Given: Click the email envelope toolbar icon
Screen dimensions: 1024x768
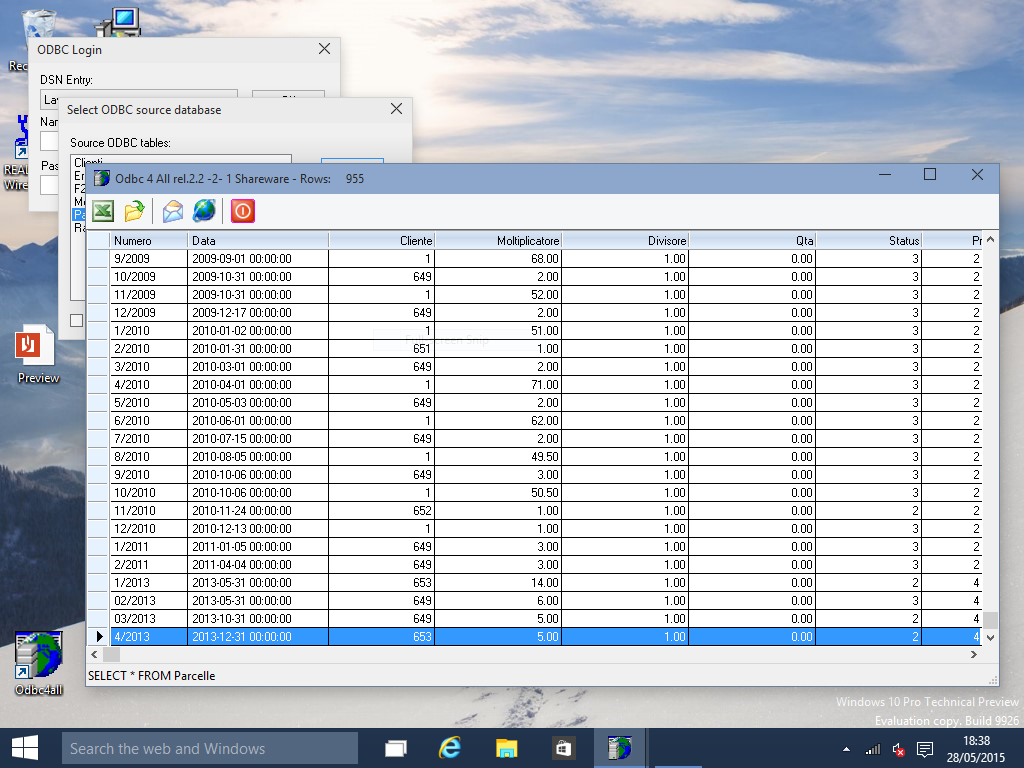Looking at the screenshot, I should tap(173, 211).
